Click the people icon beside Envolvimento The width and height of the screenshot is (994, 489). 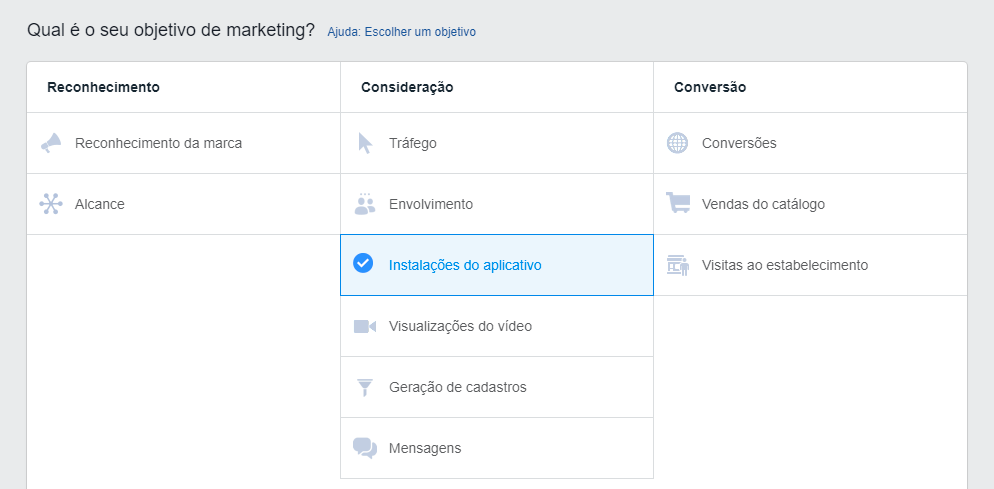365,204
